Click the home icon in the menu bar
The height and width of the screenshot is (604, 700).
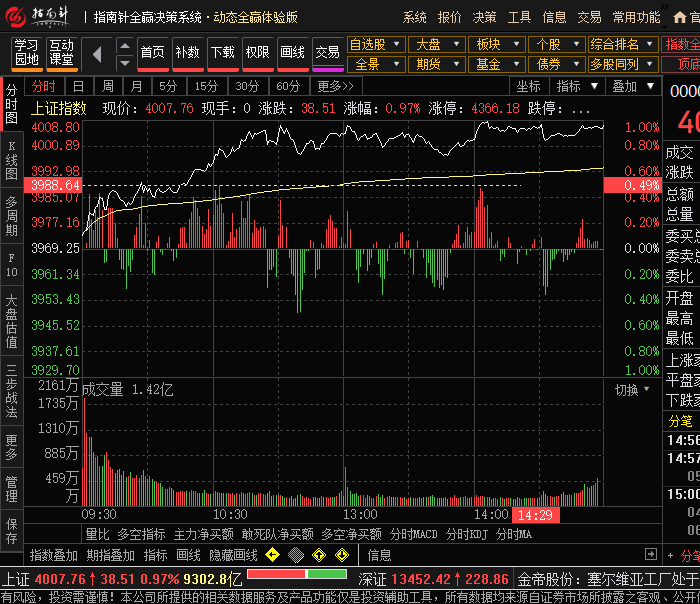(x=679, y=18)
